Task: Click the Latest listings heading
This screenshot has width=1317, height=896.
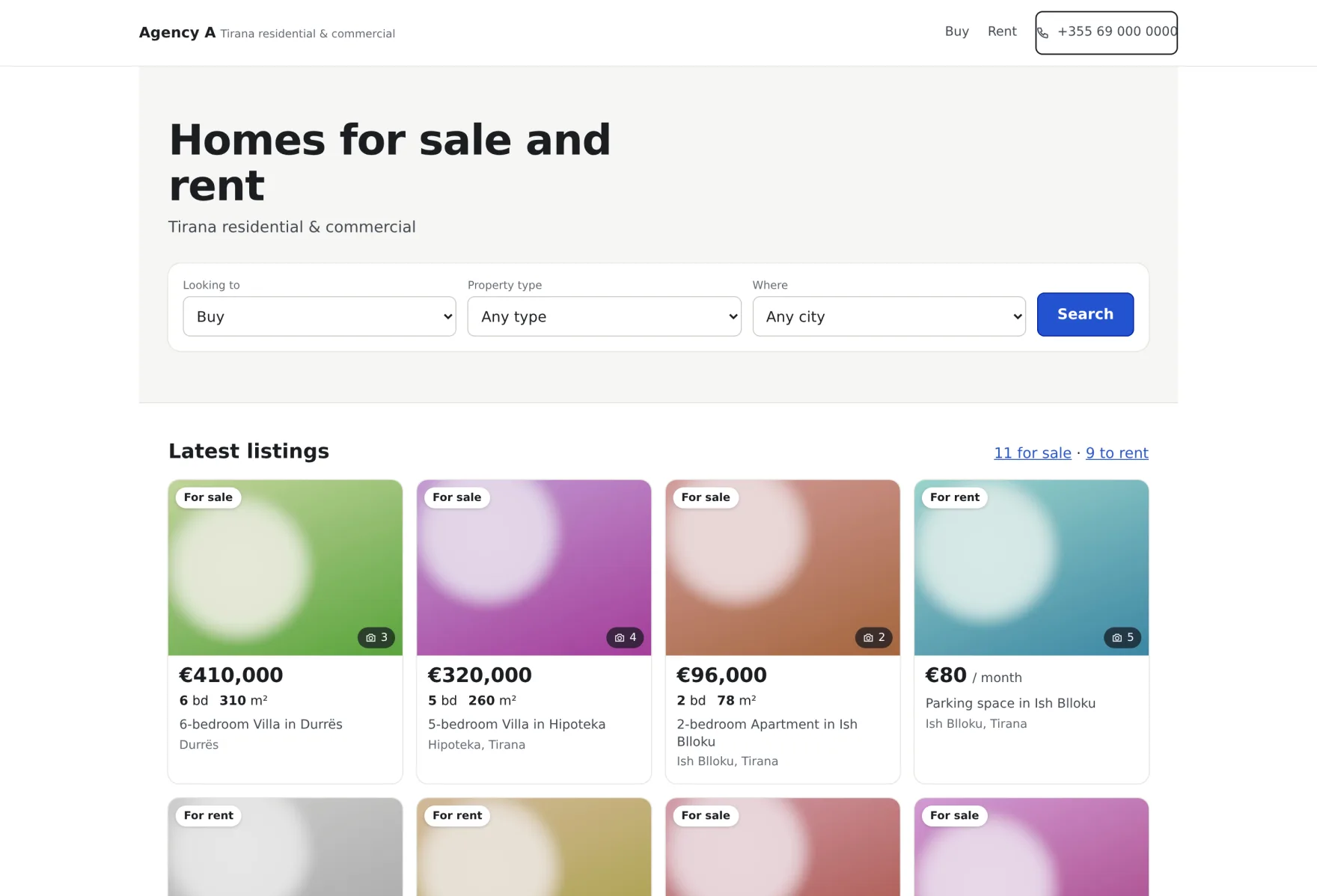Action: click(249, 451)
